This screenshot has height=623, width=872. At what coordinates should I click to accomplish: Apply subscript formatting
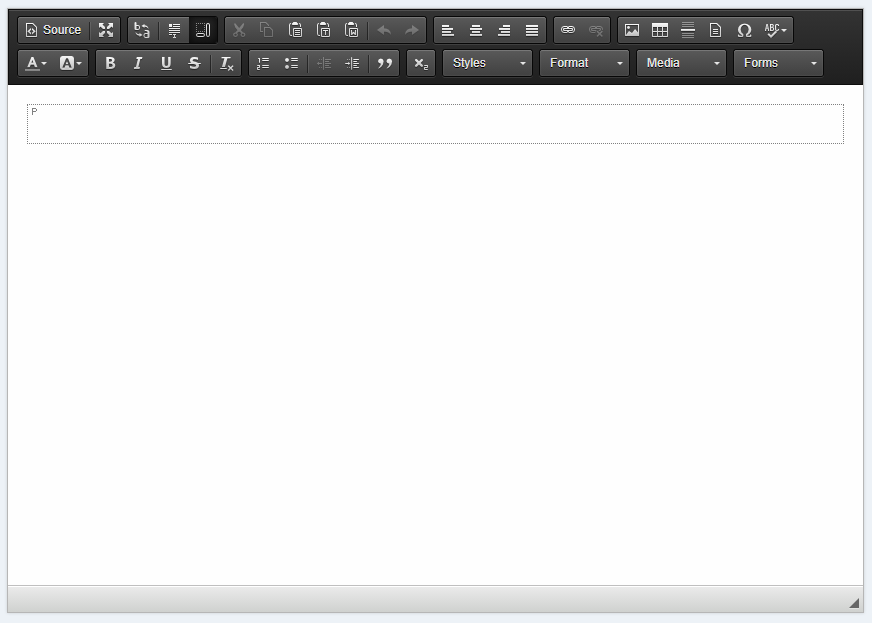[420, 62]
